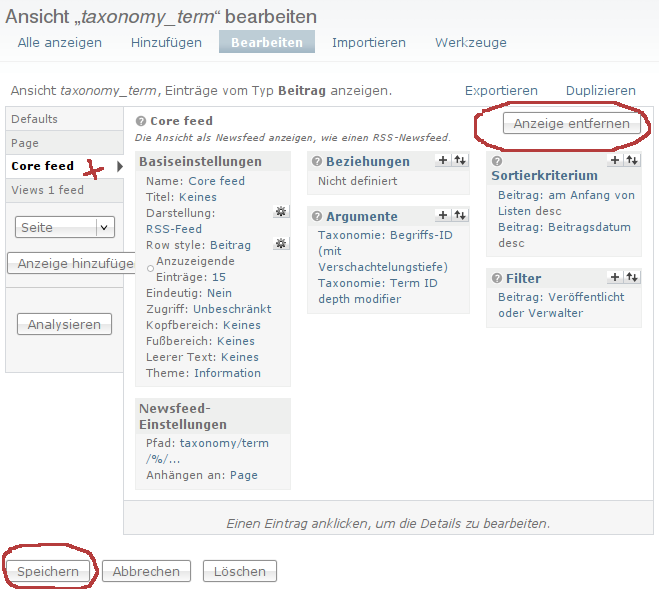Expand the Core feed arrow in sidebar
This screenshot has height=589, width=659.
121,166
